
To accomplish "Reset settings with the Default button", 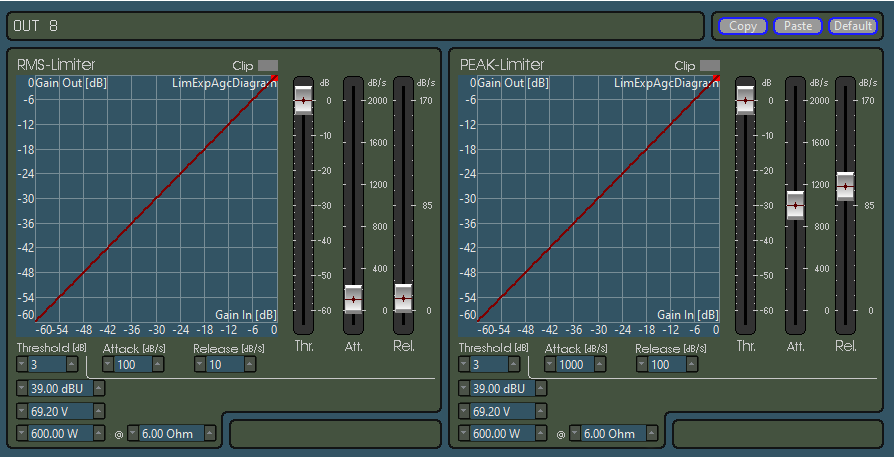I will [852, 26].
